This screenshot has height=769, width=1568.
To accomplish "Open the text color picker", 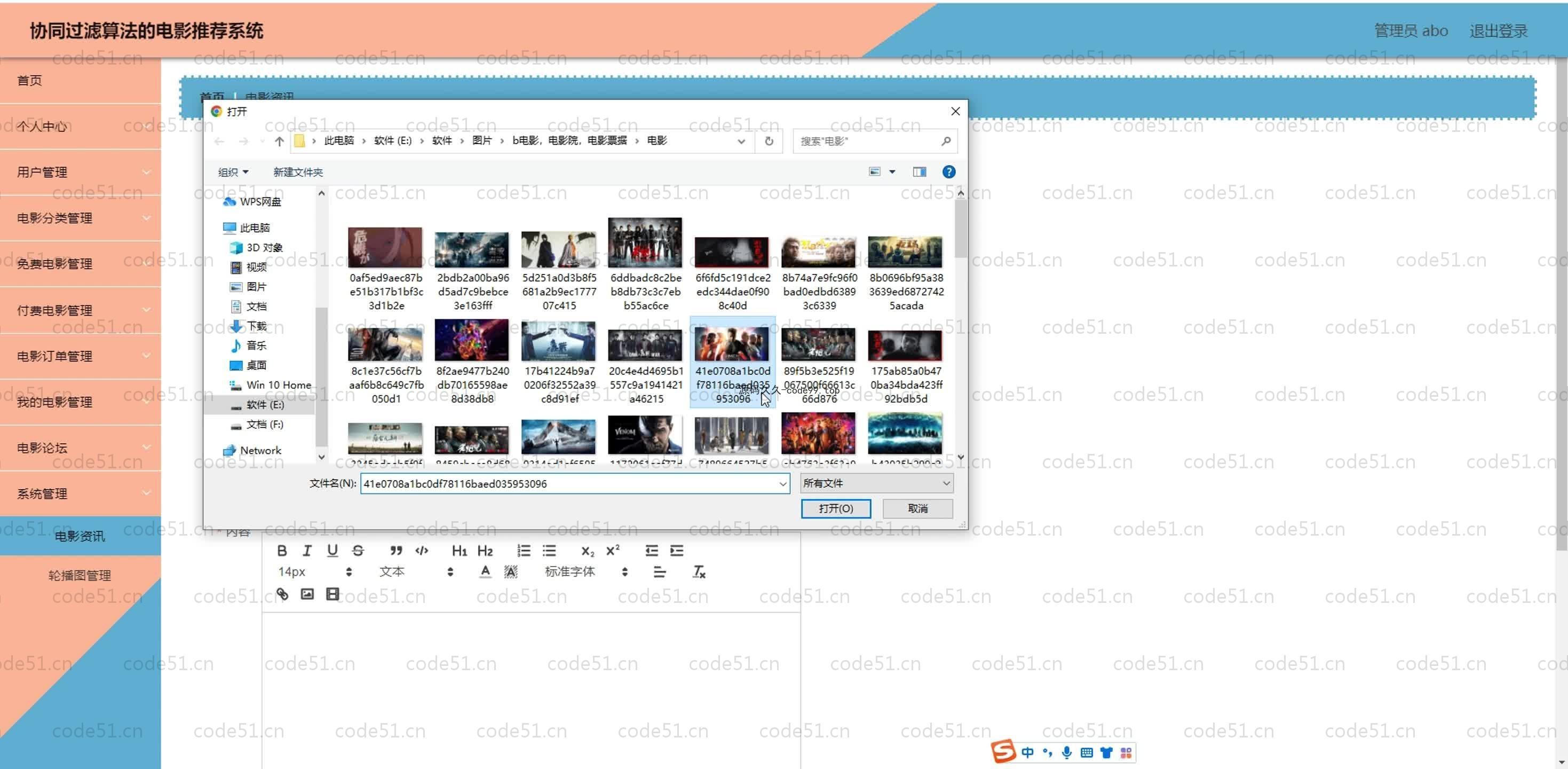I will (x=485, y=572).
